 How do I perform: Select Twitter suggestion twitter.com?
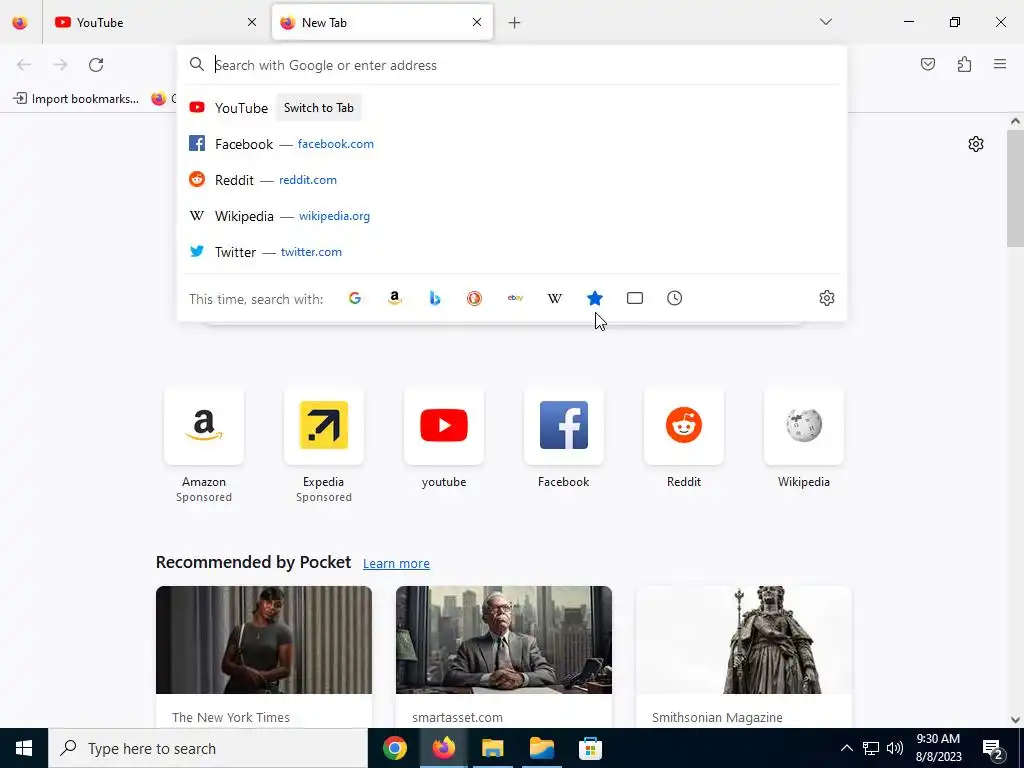tap(512, 252)
